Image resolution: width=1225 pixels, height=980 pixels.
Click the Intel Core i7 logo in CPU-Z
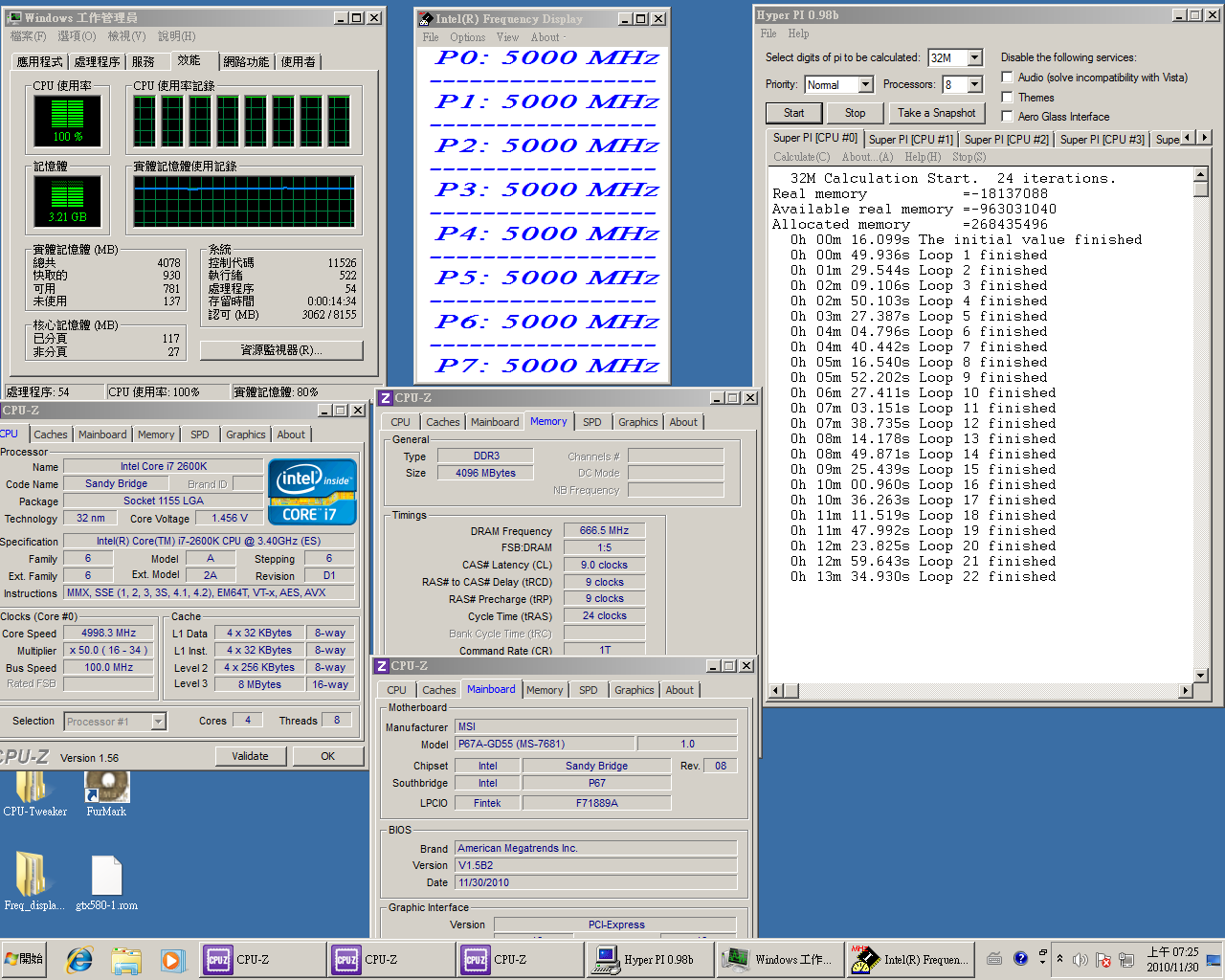click(x=313, y=492)
